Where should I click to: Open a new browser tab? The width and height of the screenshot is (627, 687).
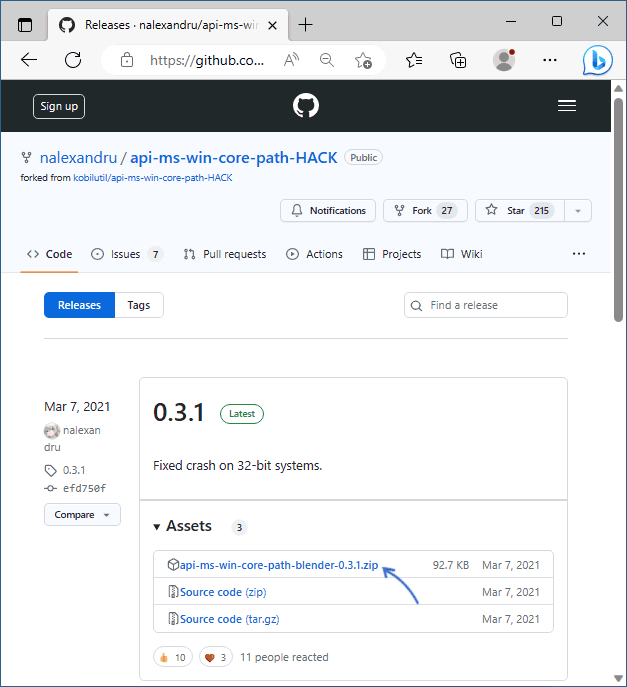pos(305,25)
